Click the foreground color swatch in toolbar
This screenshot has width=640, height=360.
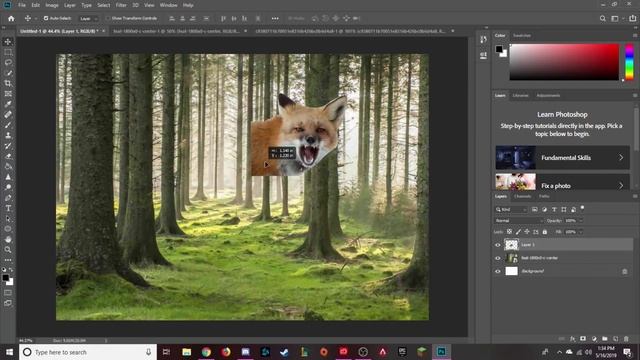pyautogui.click(x=5, y=278)
